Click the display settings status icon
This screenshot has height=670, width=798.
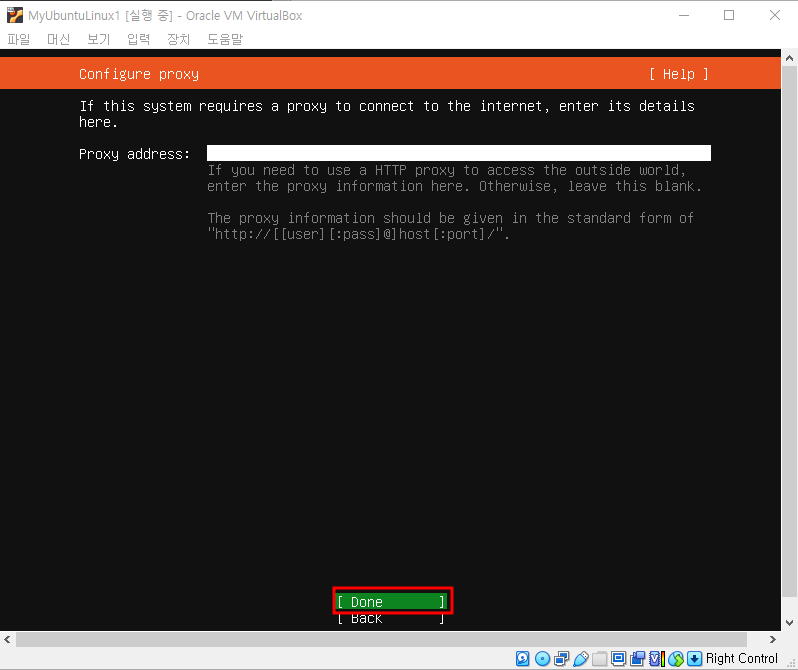618,658
